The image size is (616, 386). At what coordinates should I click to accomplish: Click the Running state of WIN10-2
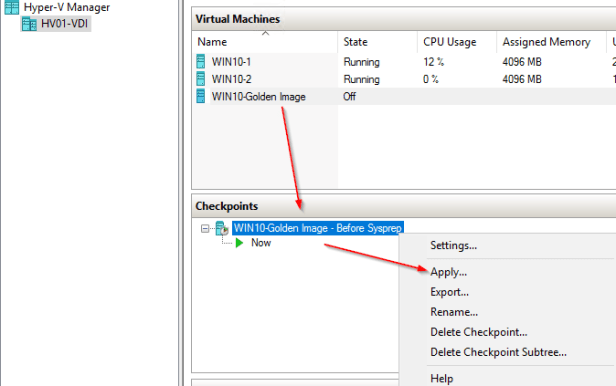[x=361, y=79]
